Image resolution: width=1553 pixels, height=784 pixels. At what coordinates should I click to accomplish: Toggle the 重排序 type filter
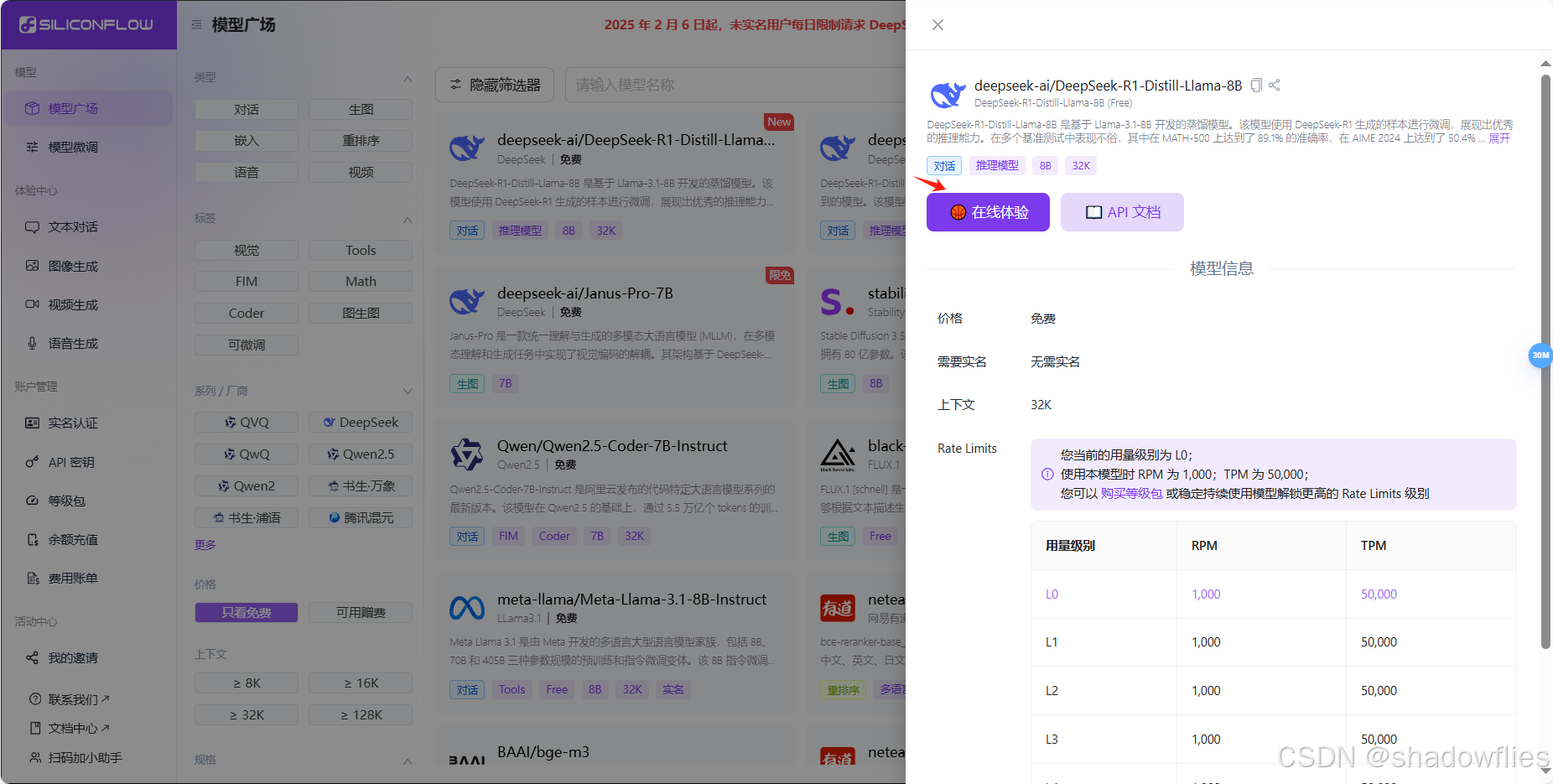coord(361,141)
